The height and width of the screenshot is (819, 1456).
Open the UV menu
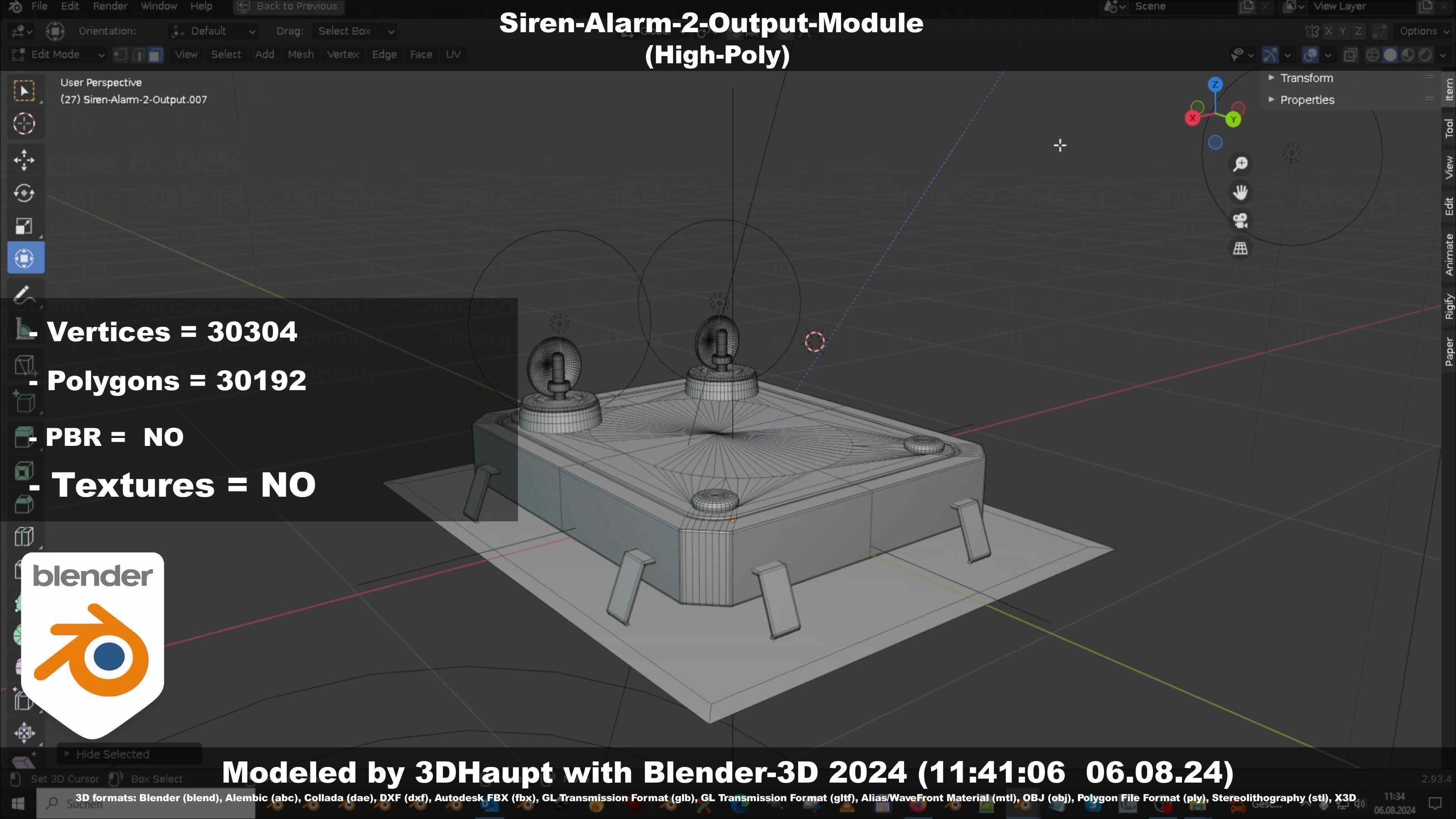pyautogui.click(x=453, y=55)
